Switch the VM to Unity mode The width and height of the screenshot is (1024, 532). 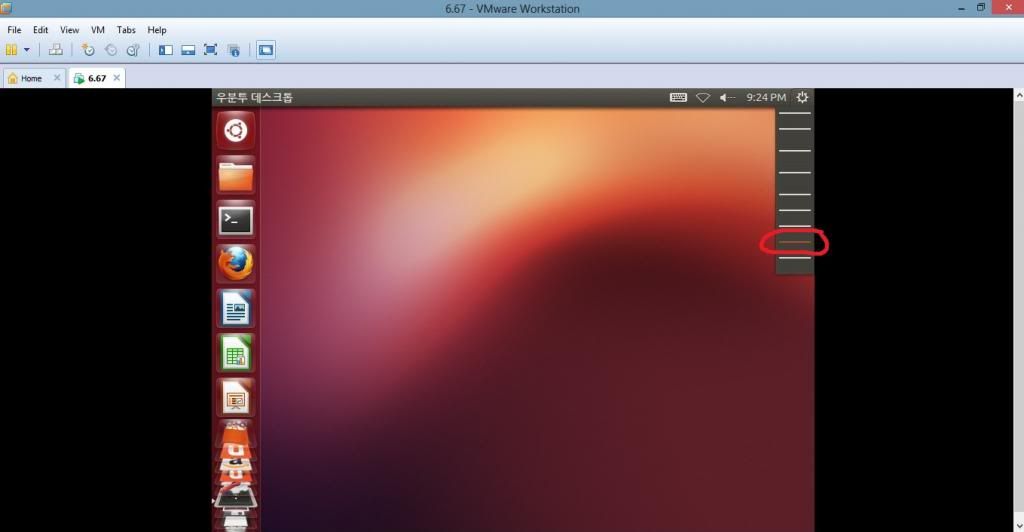(x=234, y=50)
